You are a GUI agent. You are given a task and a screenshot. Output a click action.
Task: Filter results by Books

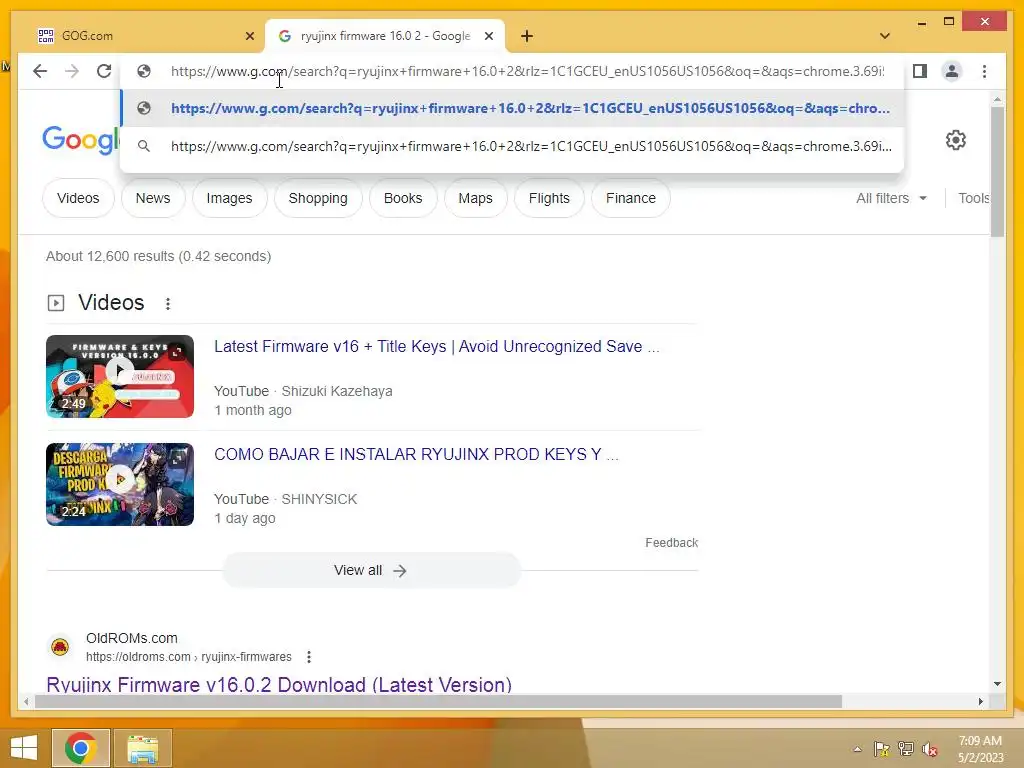coord(403,198)
